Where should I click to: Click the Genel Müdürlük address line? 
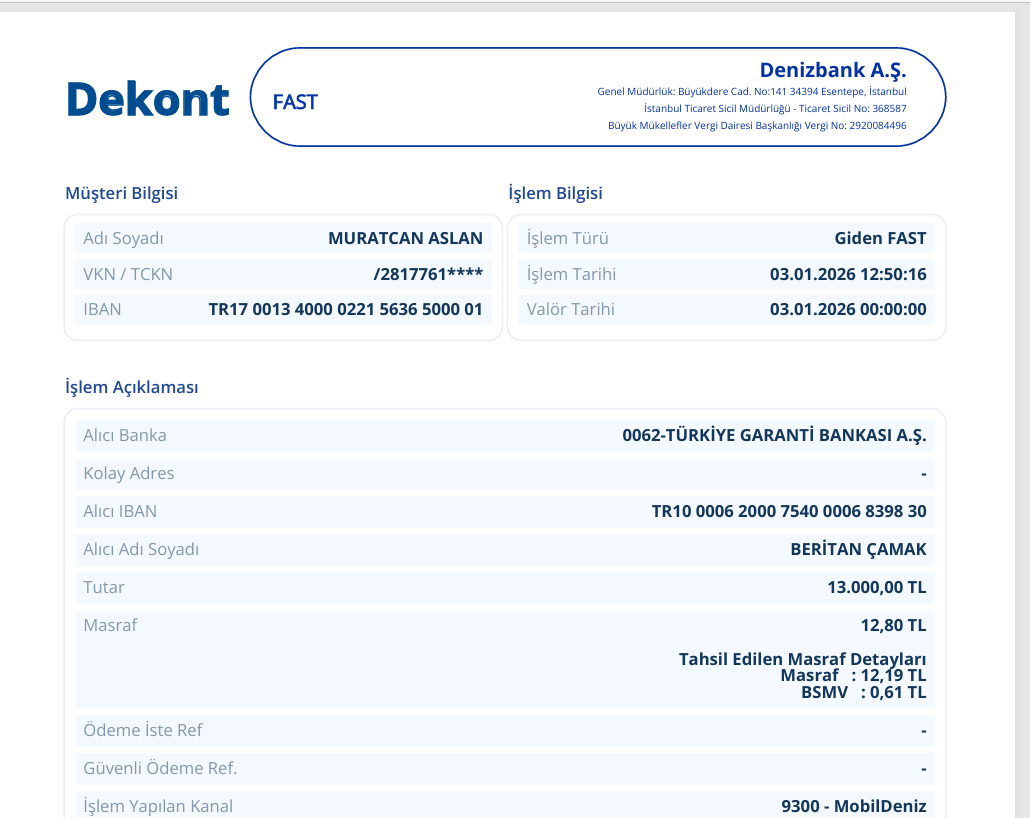[751, 91]
